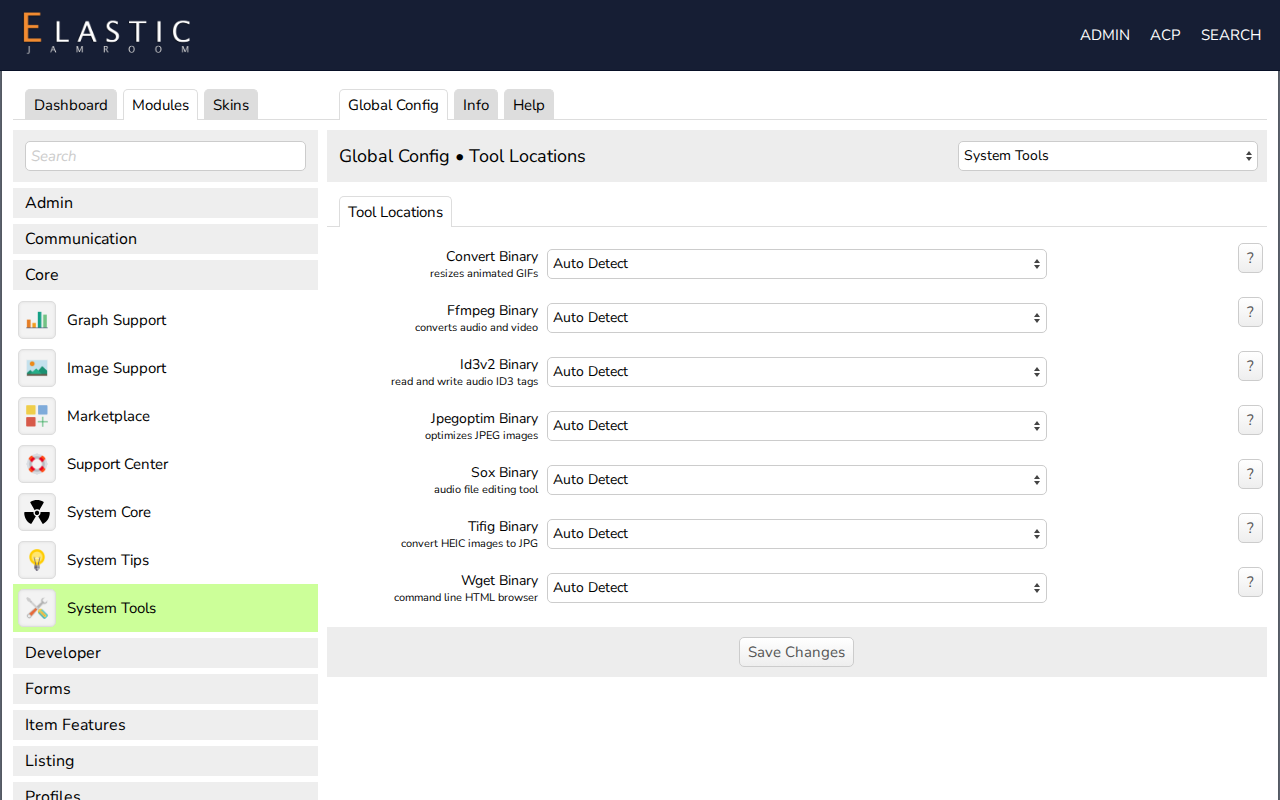
Task: Open the Graph Support module icon
Action: (x=37, y=320)
